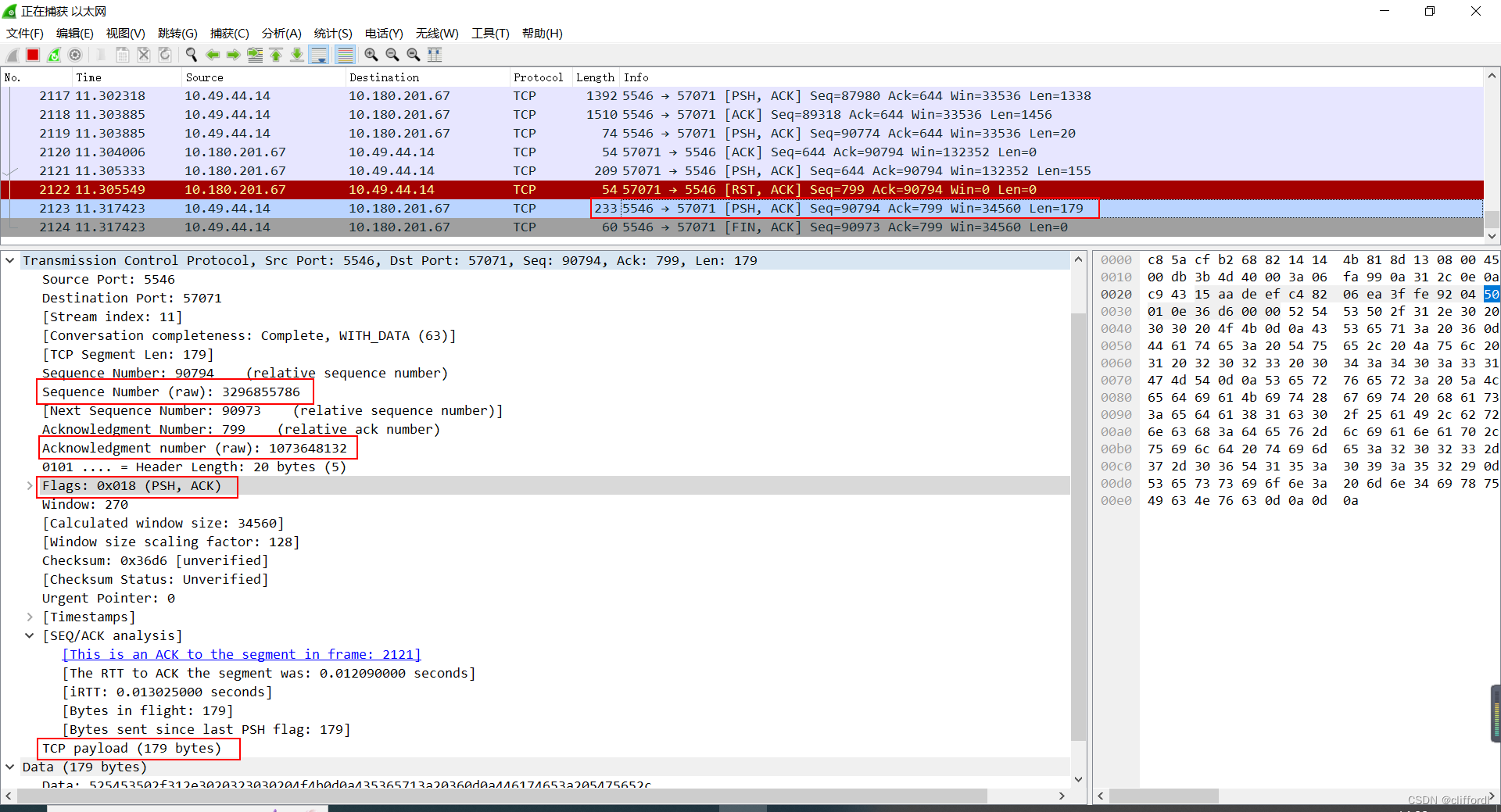Jump to the first packet
This screenshot has height=812, width=1501.
coord(276,55)
